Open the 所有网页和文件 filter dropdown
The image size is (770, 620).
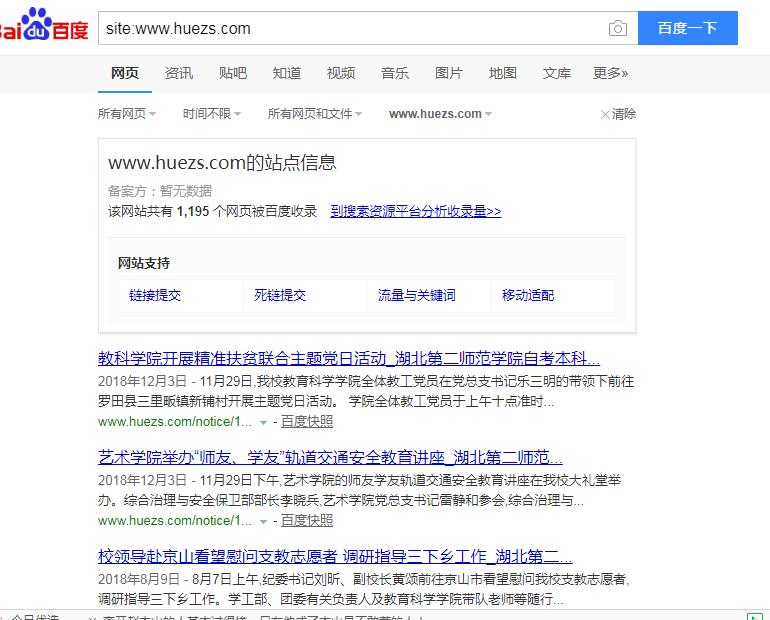coord(315,114)
